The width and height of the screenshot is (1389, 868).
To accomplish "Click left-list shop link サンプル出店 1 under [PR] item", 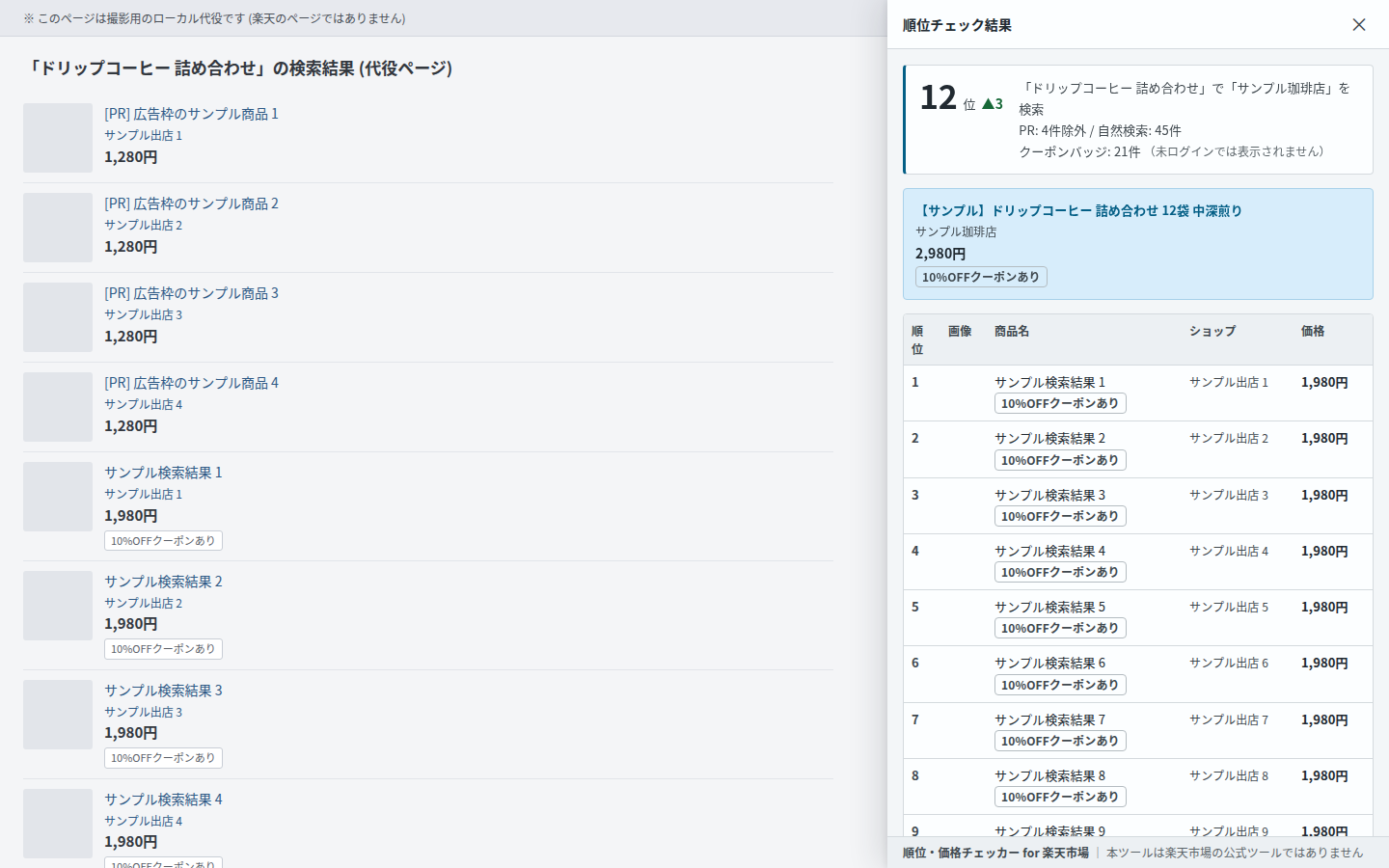I will click(x=143, y=135).
